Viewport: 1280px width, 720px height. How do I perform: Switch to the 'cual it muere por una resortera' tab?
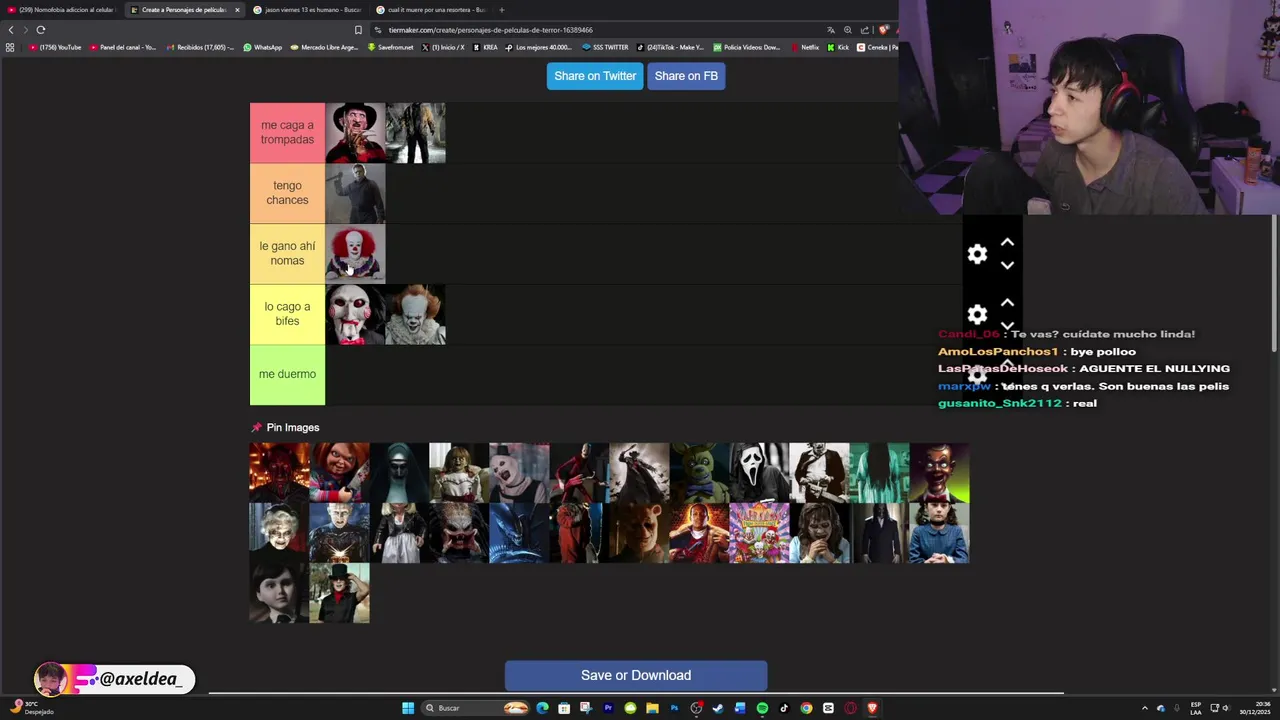(x=431, y=10)
